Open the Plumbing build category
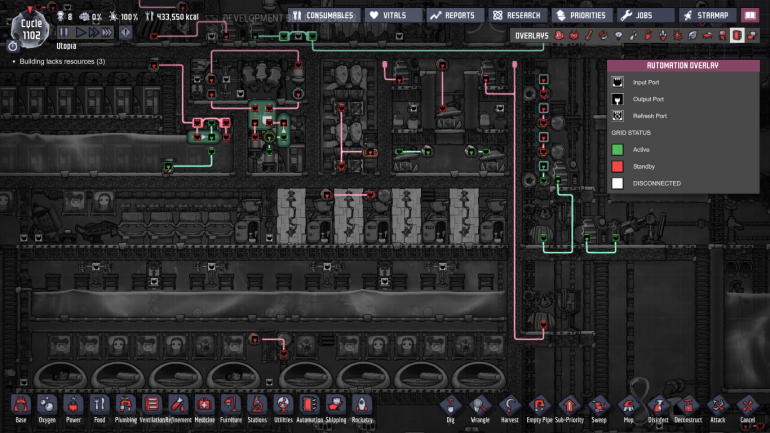This screenshot has width=770, height=433. 126,408
